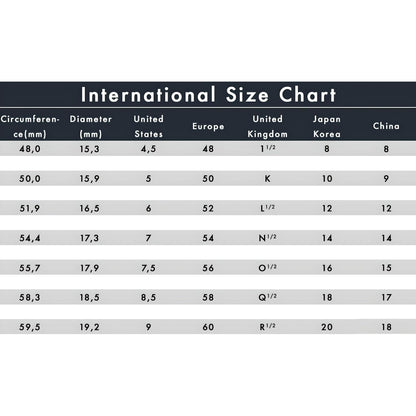
Task: Click the International Size Chart title
Action: [x=208, y=95]
